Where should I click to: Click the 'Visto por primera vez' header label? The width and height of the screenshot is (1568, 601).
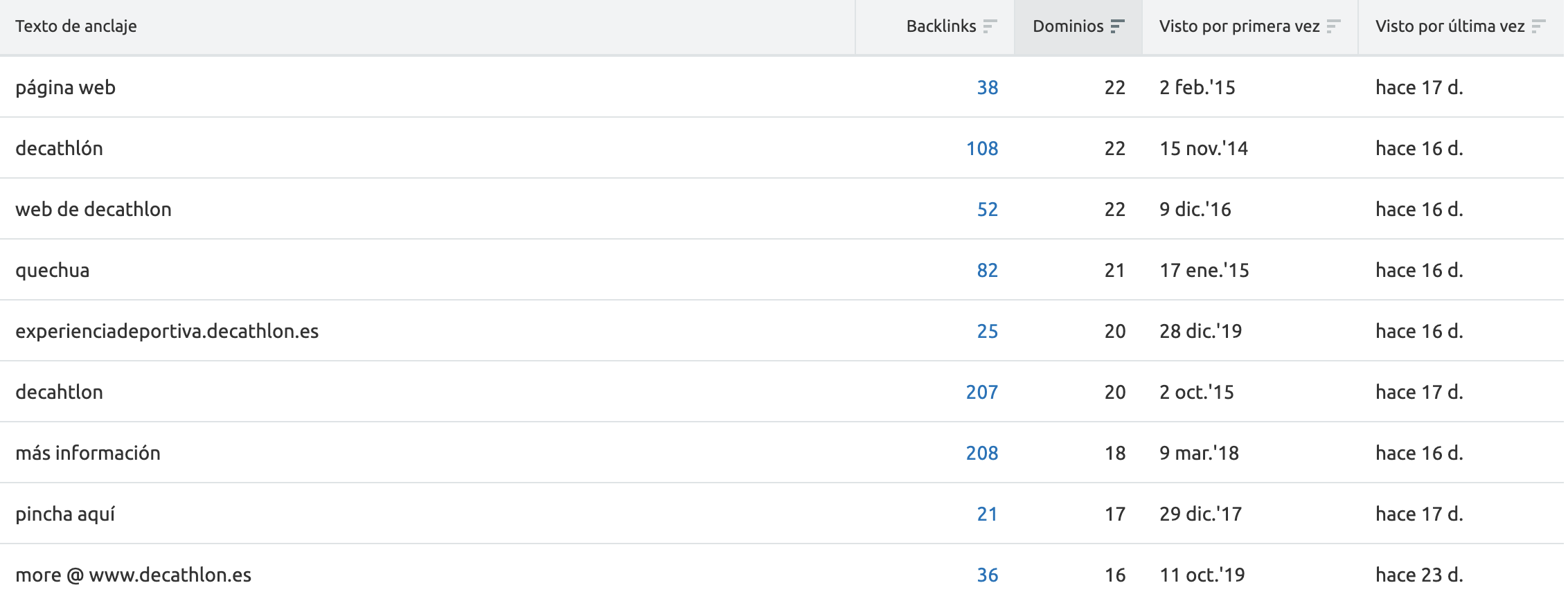(x=1239, y=26)
